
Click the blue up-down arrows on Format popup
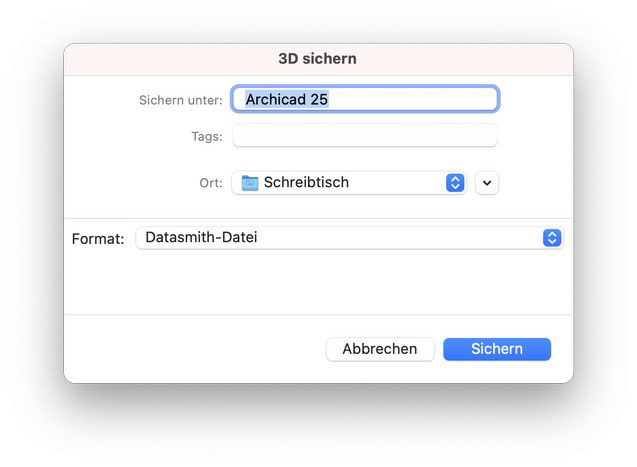coord(552,238)
